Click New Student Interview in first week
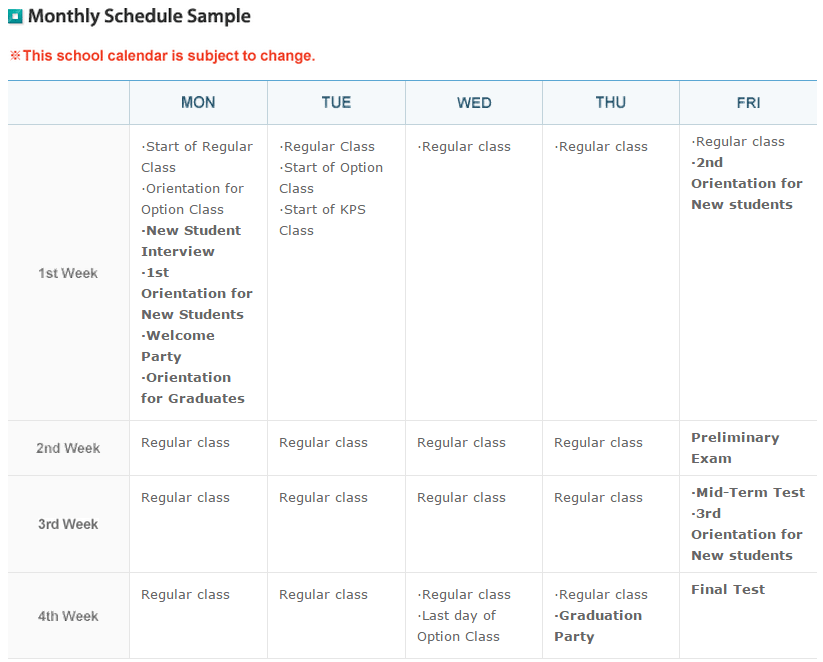Screen dimensions: 823x662 [191, 241]
